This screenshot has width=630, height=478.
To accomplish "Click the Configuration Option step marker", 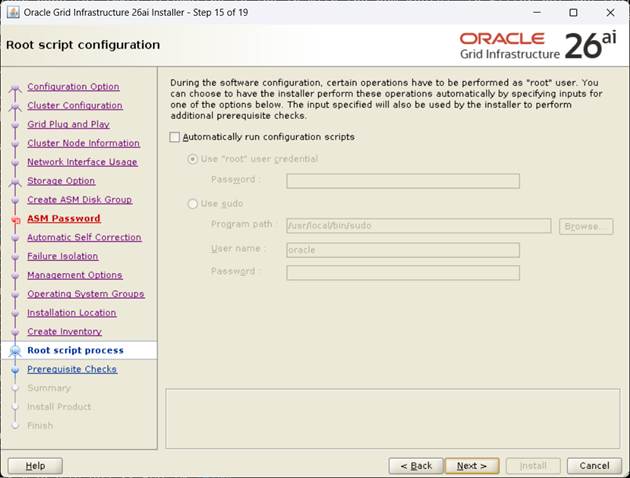I will pos(15,87).
